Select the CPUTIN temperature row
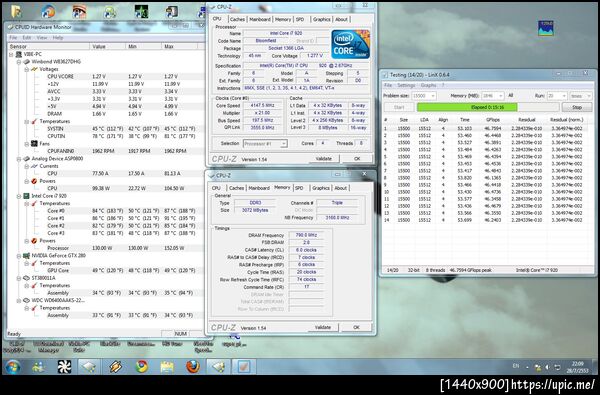This screenshot has height=395, width=600. [105, 136]
